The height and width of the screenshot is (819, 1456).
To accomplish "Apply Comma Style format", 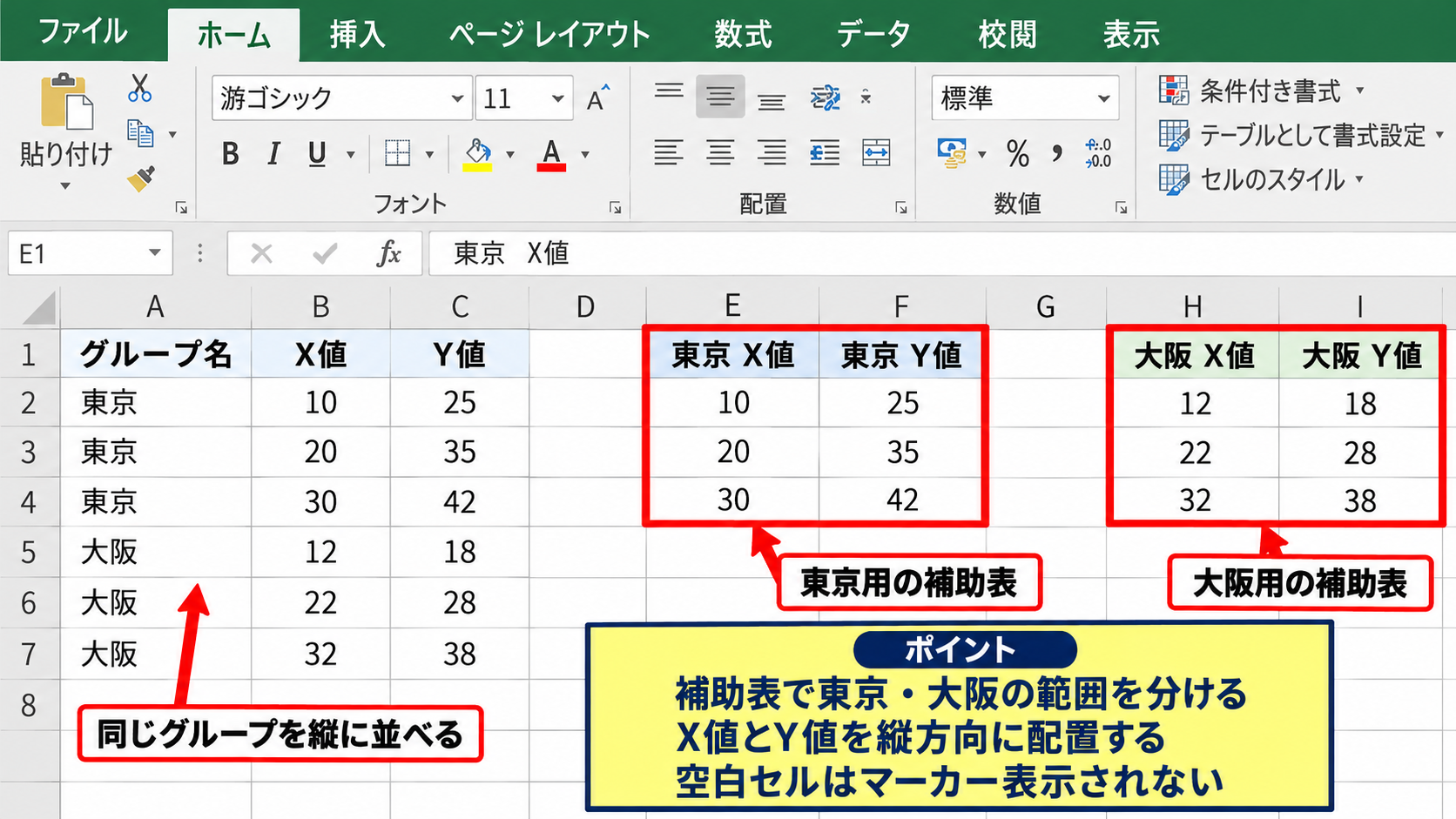I will (1057, 154).
